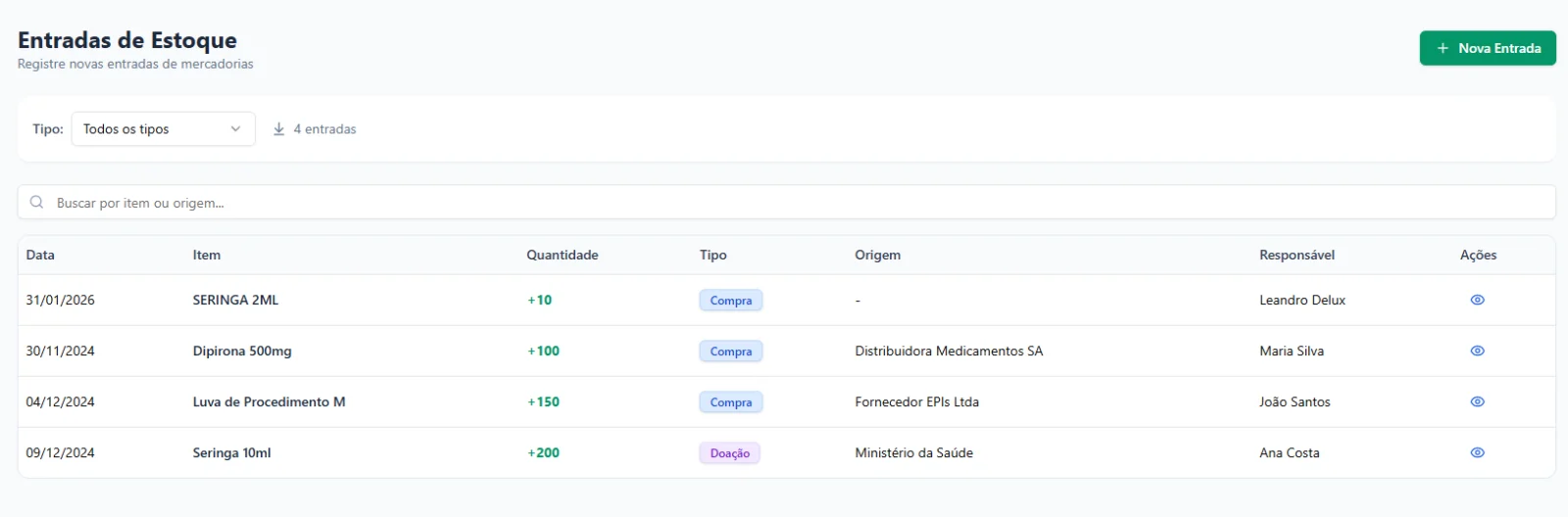Click the Data column header
1568x517 pixels.
(40, 255)
